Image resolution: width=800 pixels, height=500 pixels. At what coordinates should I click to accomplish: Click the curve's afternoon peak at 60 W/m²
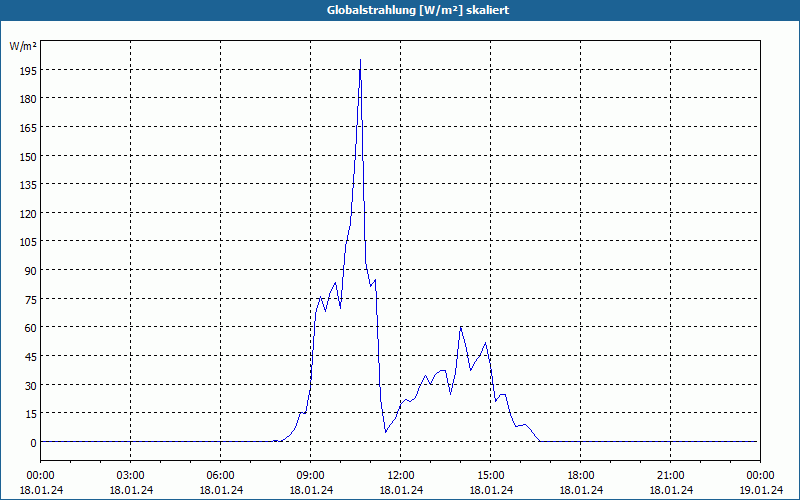461,327
